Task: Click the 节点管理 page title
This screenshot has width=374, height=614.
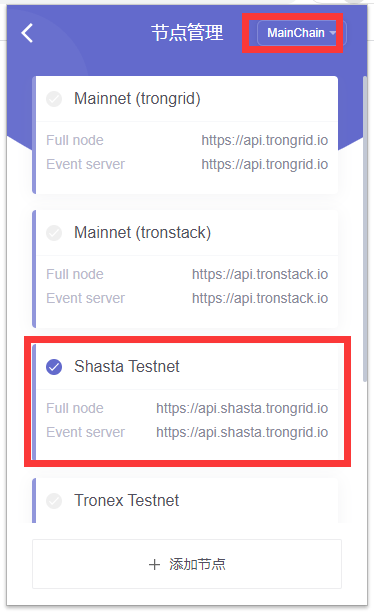Action: (187, 33)
